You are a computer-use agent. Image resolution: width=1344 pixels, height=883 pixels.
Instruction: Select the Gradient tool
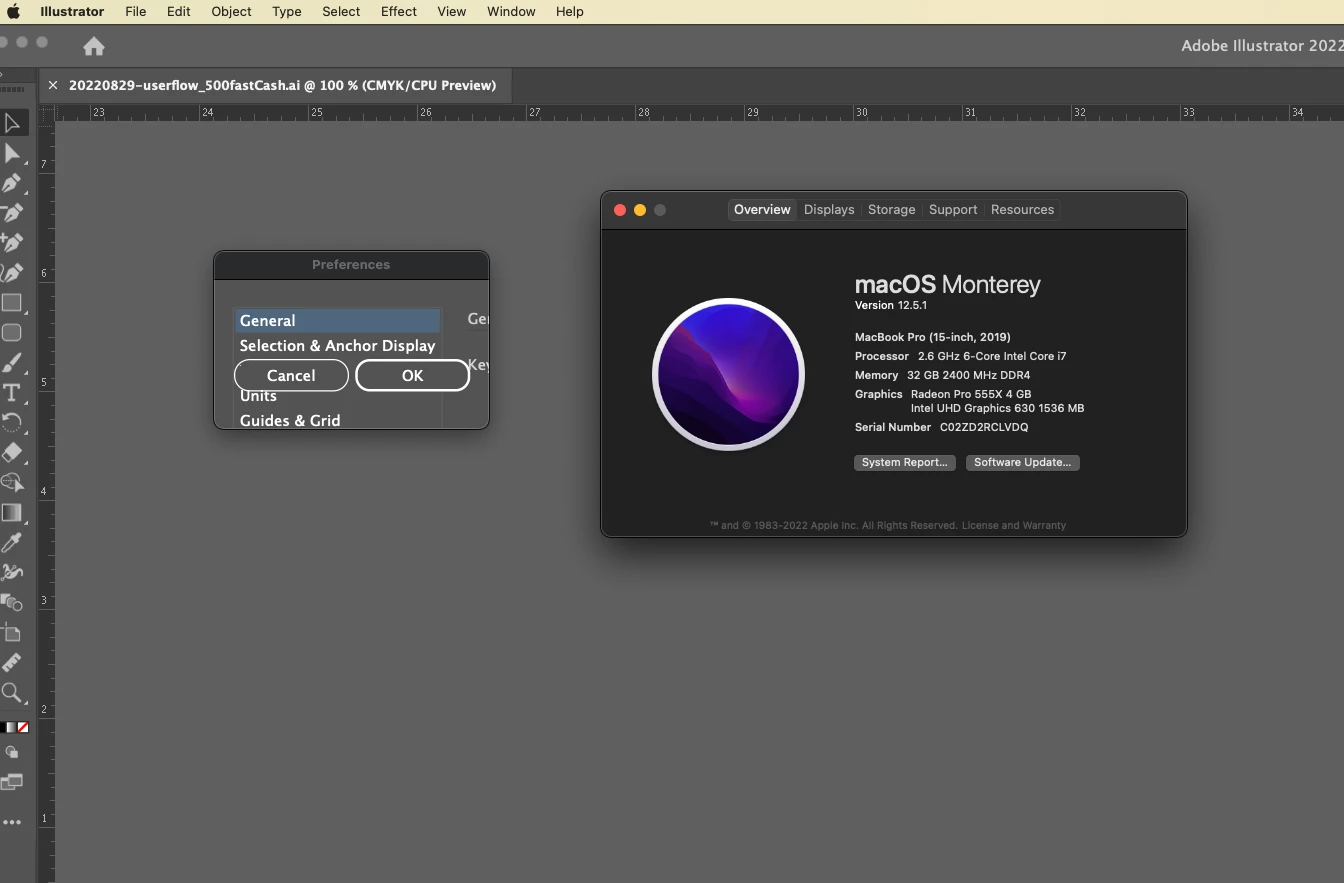[12, 512]
